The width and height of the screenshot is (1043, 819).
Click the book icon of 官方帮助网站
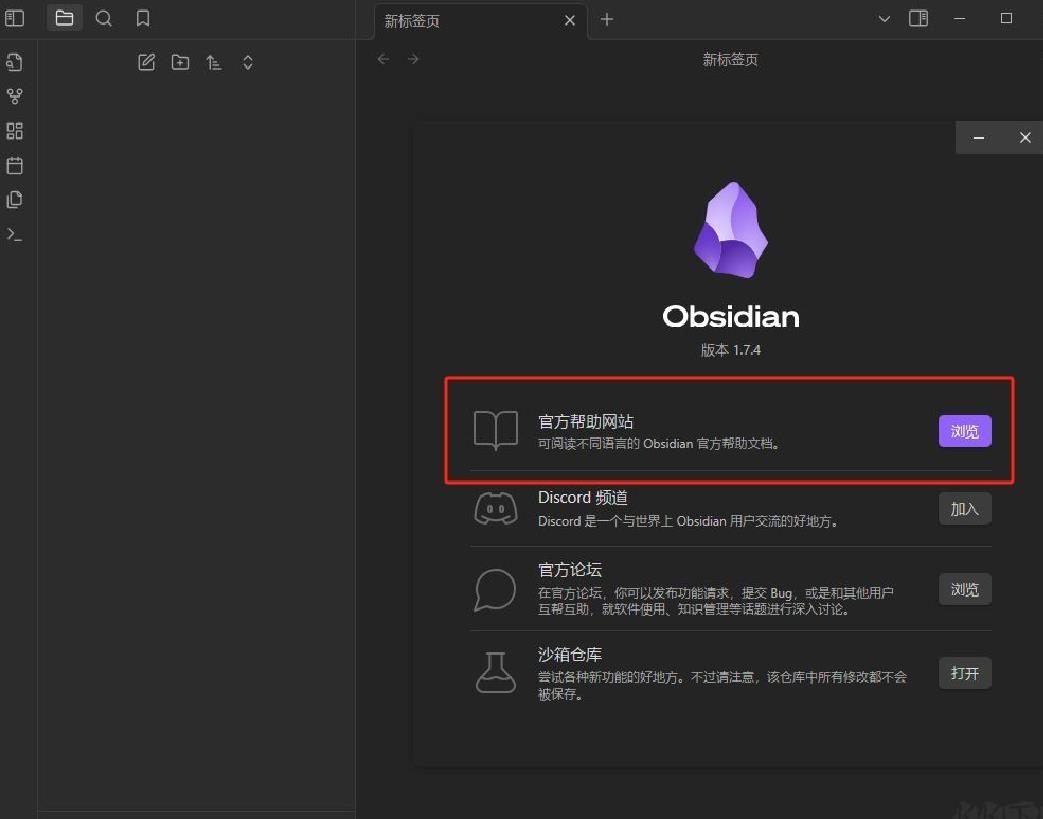click(496, 430)
